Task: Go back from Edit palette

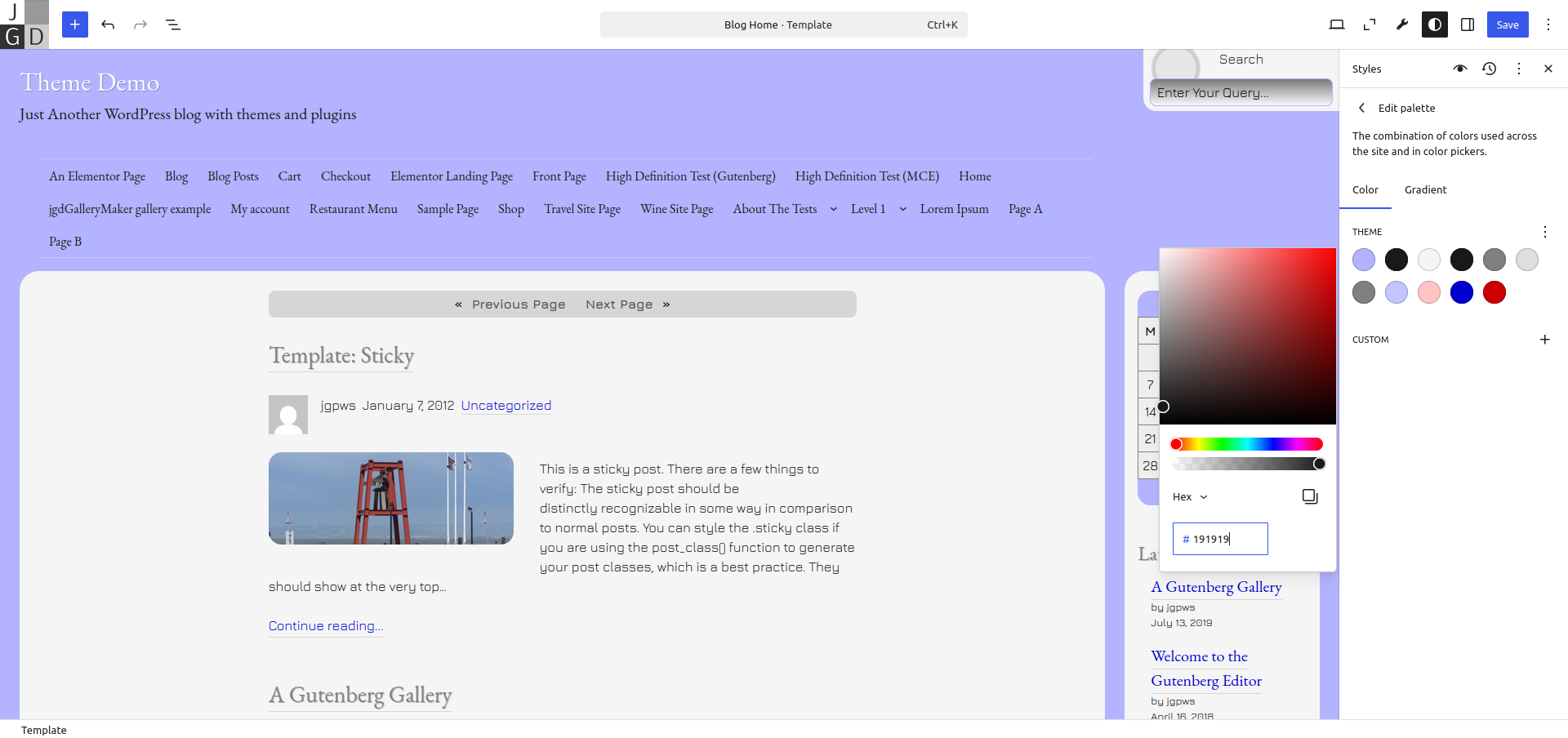Action: click(x=1361, y=108)
